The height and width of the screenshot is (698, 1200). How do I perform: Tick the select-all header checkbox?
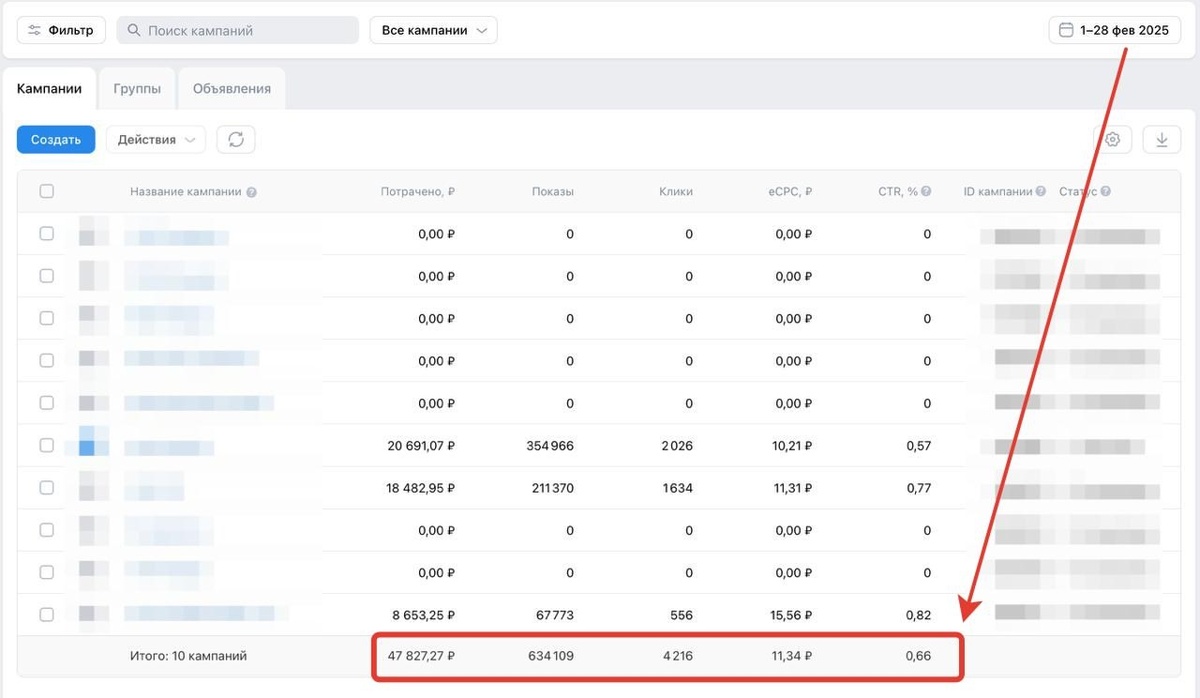(x=47, y=191)
